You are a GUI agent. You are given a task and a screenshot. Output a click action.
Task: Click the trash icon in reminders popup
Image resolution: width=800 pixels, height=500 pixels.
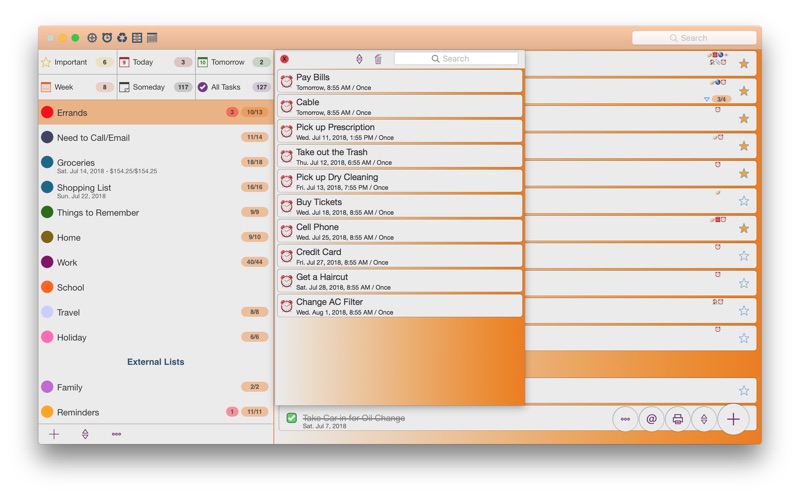[x=378, y=59]
